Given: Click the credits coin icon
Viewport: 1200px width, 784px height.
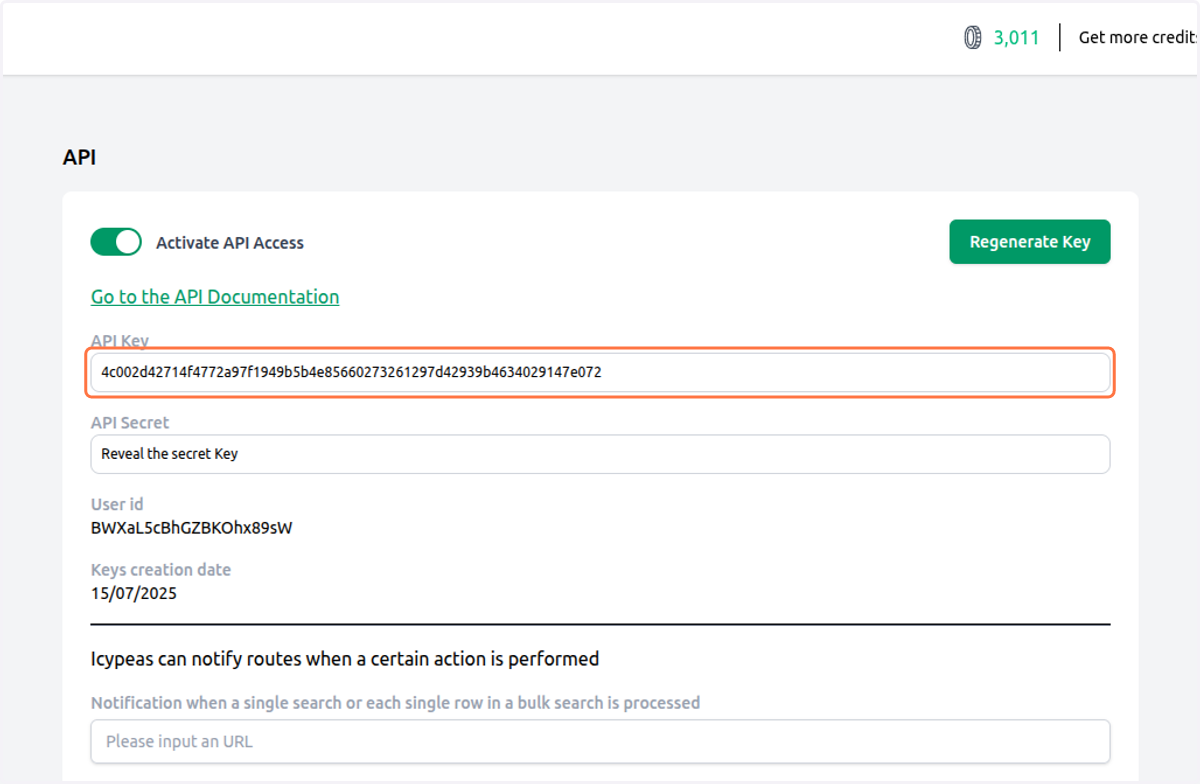Looking at the screenshot, I should pos(972,38).
